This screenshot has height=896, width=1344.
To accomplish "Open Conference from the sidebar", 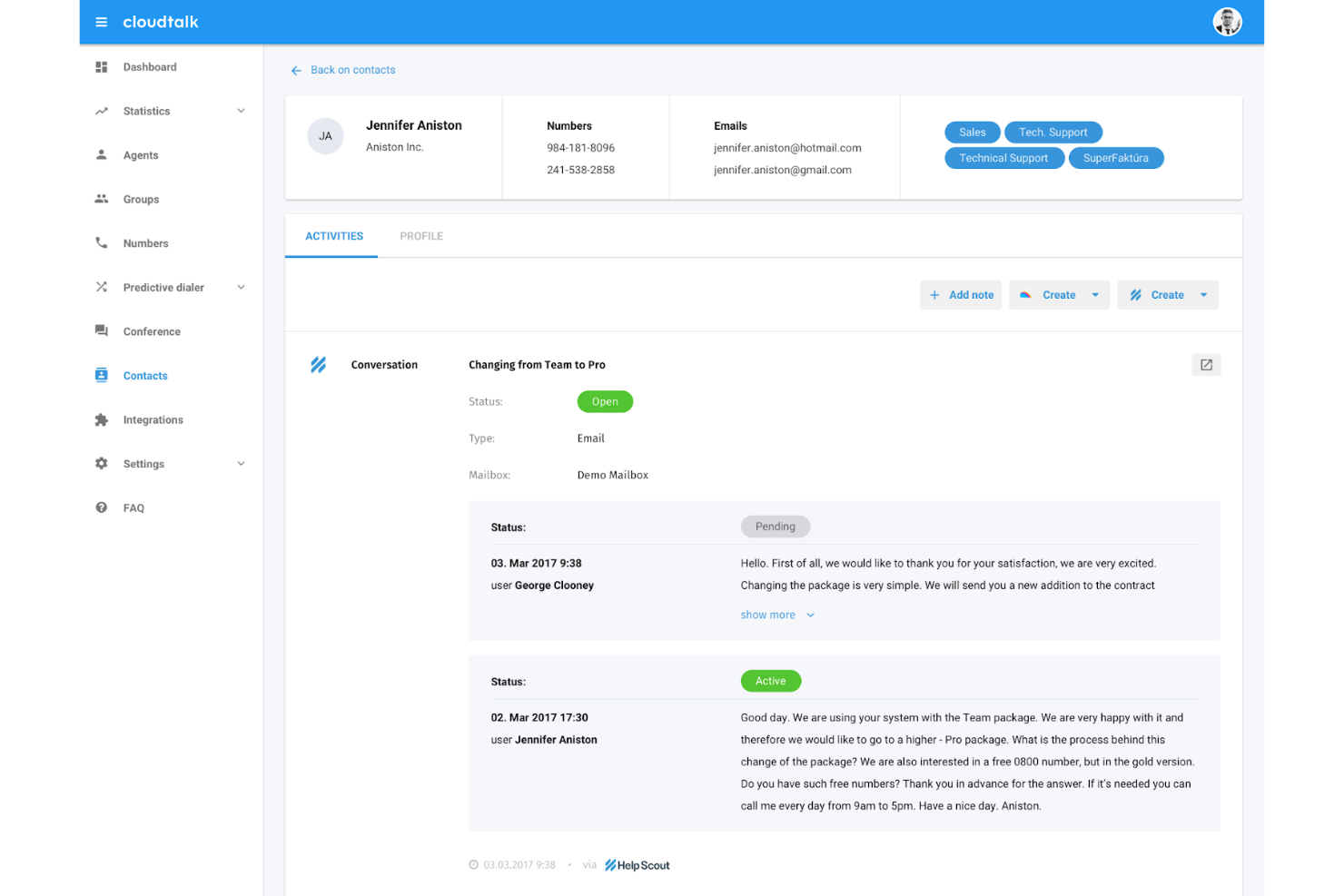I will pyautogui.click(x=101, y=330).
